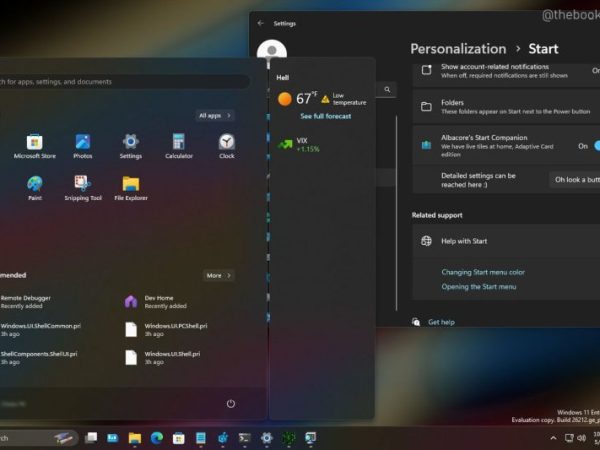Open Terminal on the taskbar
600x450 pixels.
(245, 438)
